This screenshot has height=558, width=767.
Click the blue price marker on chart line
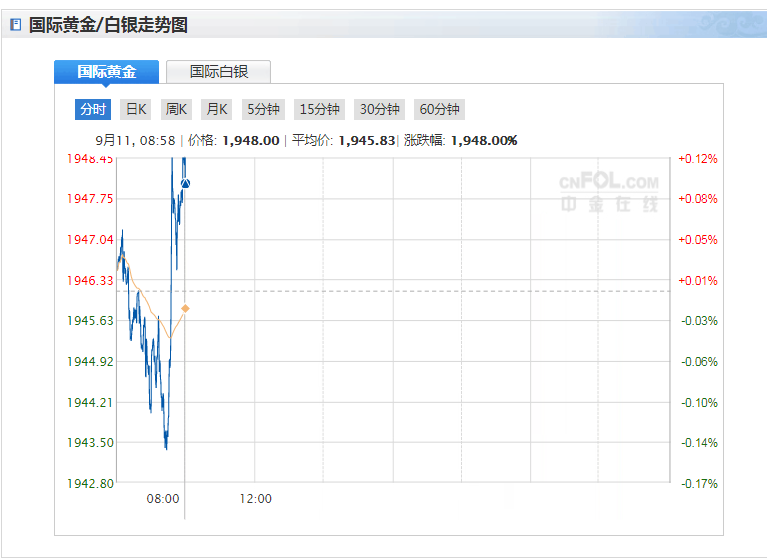[x=185, y=183]
